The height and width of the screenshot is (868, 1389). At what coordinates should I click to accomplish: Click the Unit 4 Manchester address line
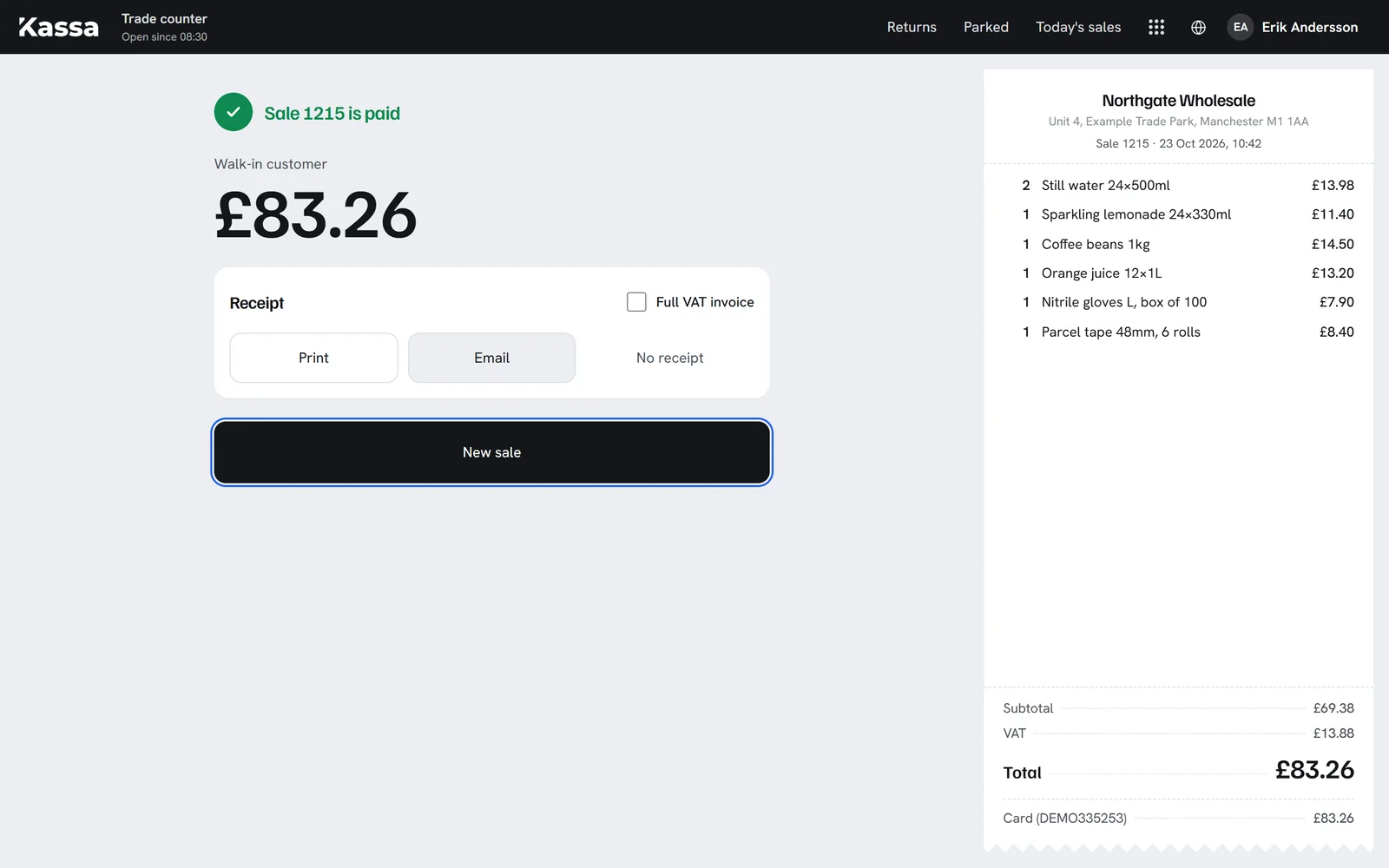click(1178, 122)
